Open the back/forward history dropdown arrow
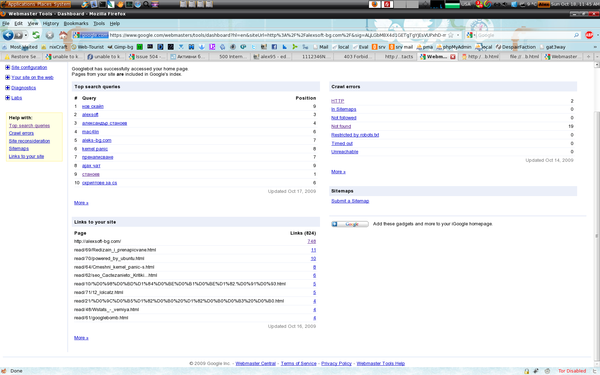Screen dimensions: 600x375 pos(26,35)
